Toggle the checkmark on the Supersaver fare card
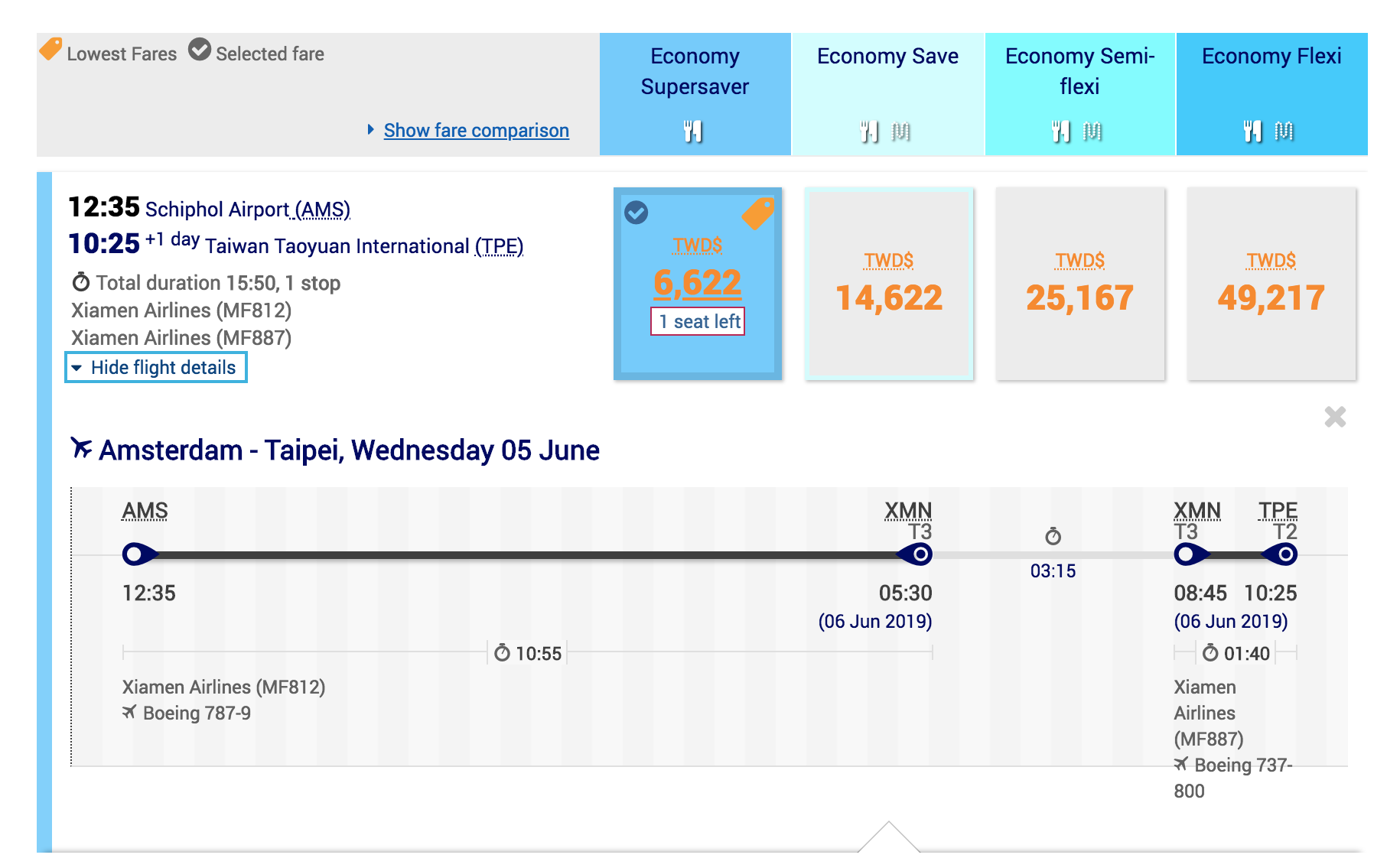The width and height of the screenshot is (1400, 858). [637, 212]
